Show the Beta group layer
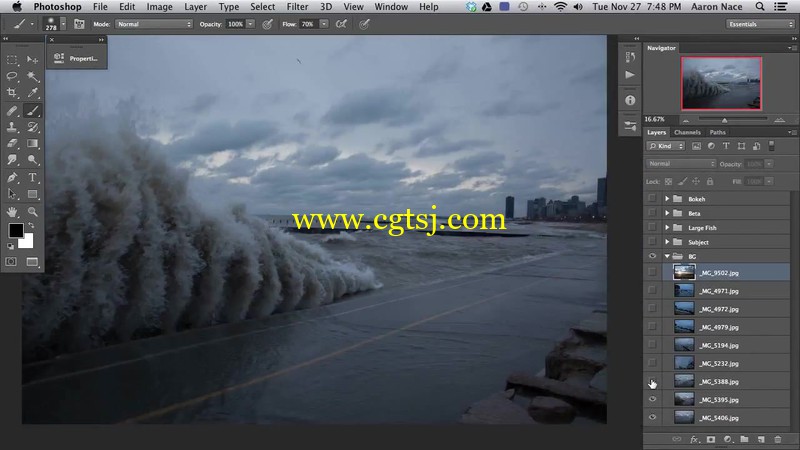 [x=652, y=213]
